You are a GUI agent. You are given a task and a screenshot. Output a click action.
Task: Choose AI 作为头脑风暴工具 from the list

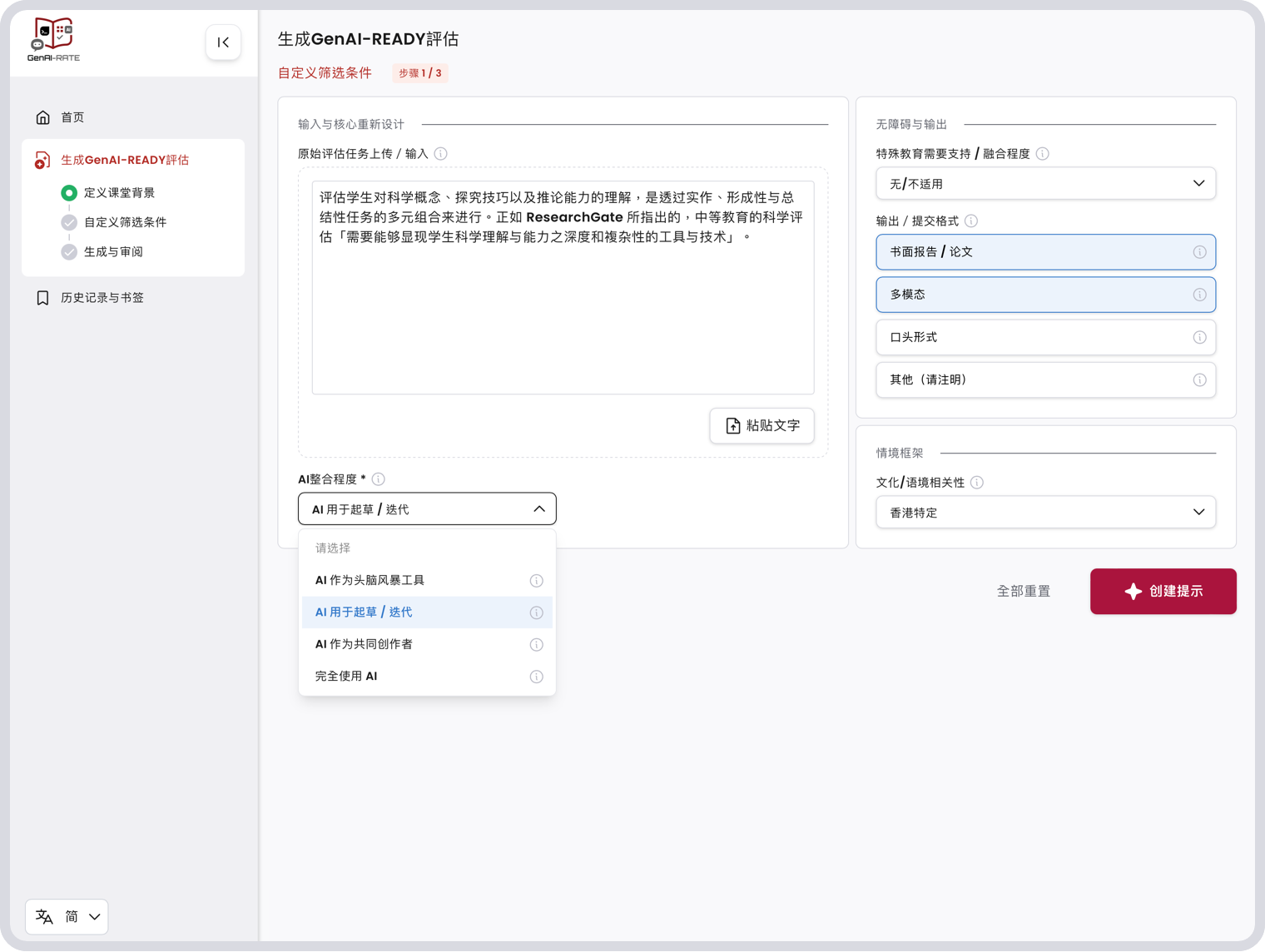pos(427,581)
